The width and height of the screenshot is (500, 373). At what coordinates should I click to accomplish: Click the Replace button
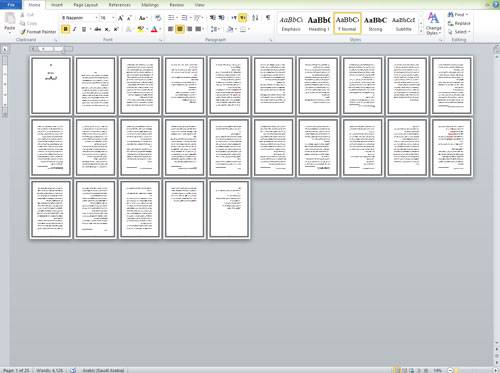(459, 23)
